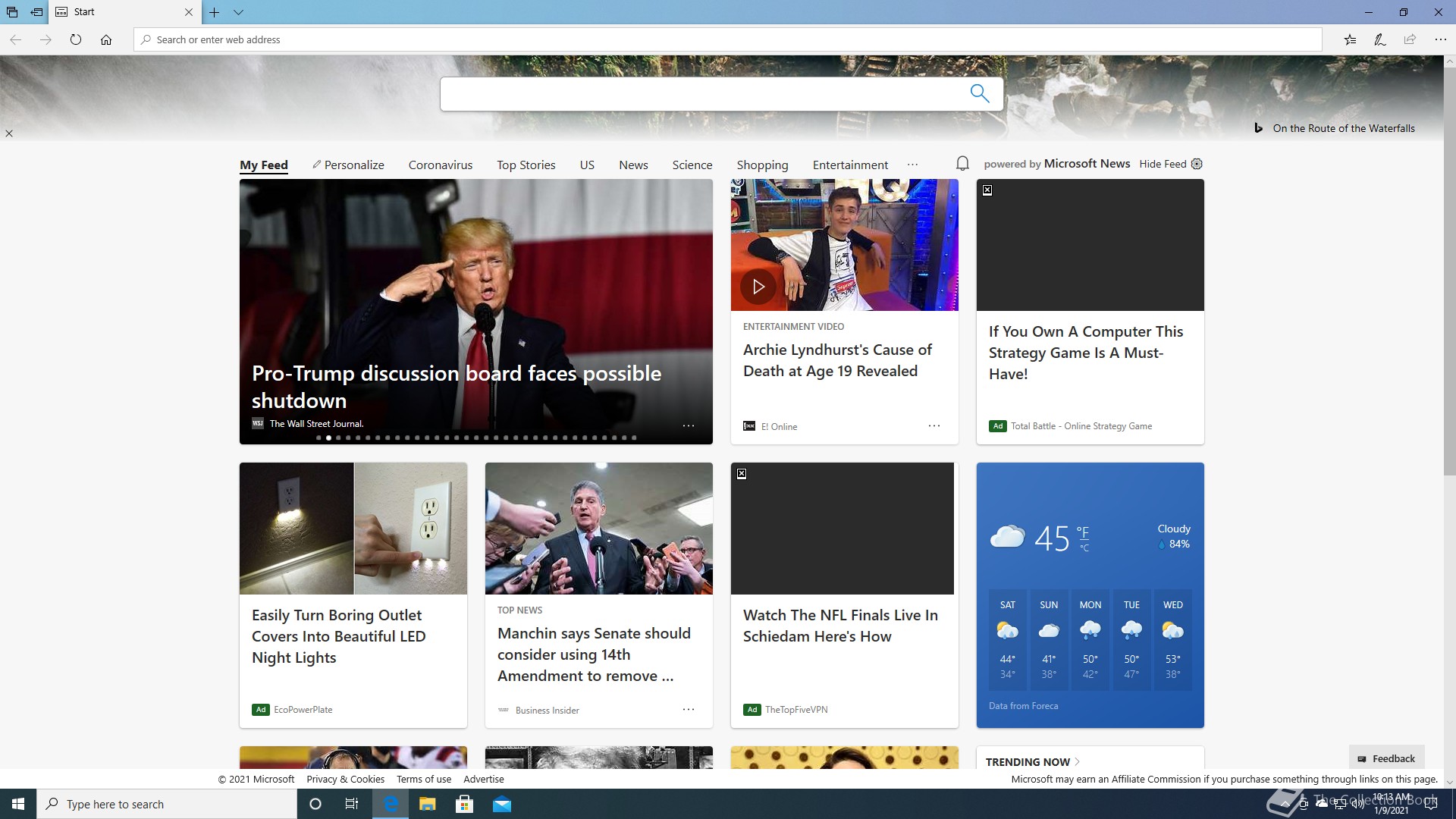The height and width of the screenshot is (819, 1456).
Task: Open LED Night Lights outlet ad thumbnail
Action: (353, 529)
